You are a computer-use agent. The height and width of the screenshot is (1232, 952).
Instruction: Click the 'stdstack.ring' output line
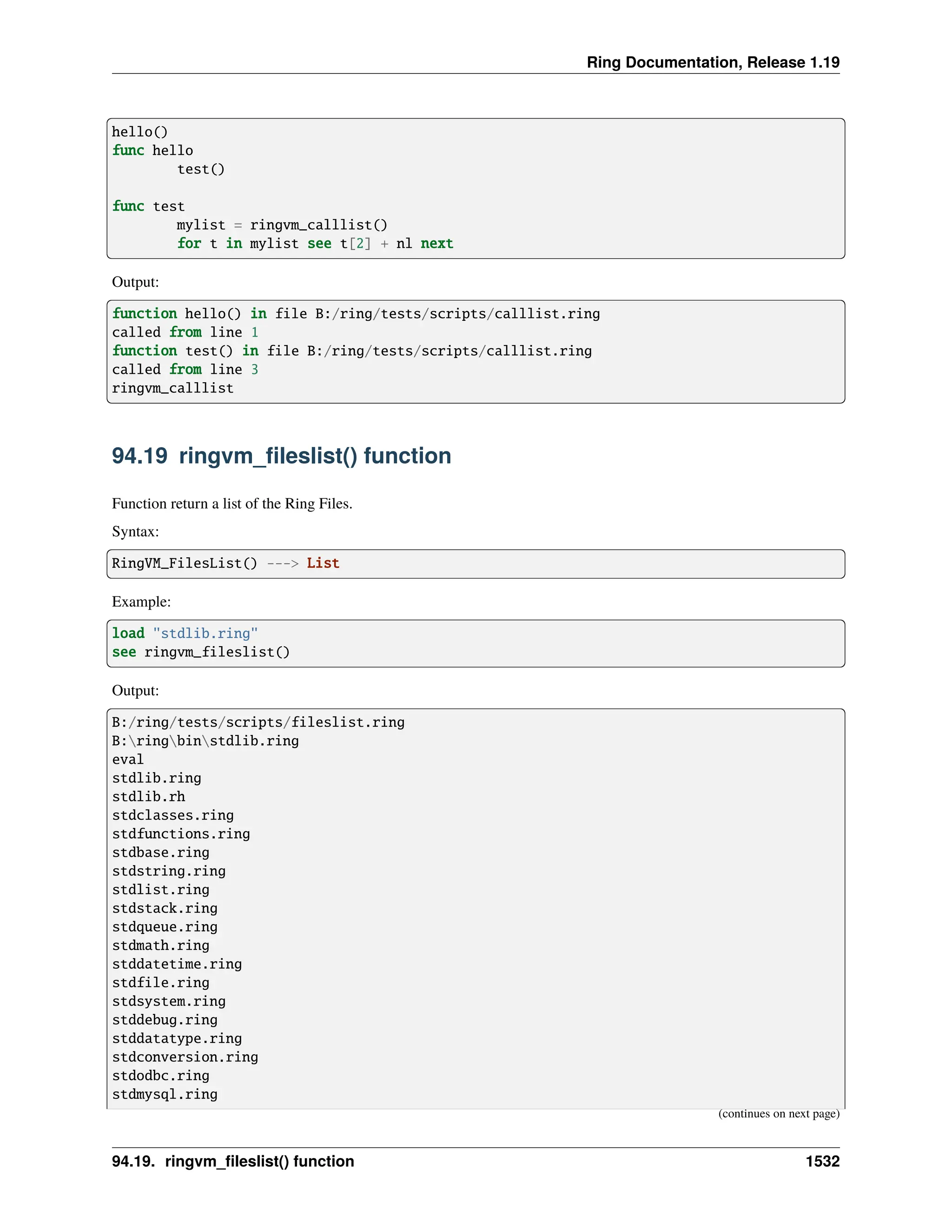[x=165, y=908]
